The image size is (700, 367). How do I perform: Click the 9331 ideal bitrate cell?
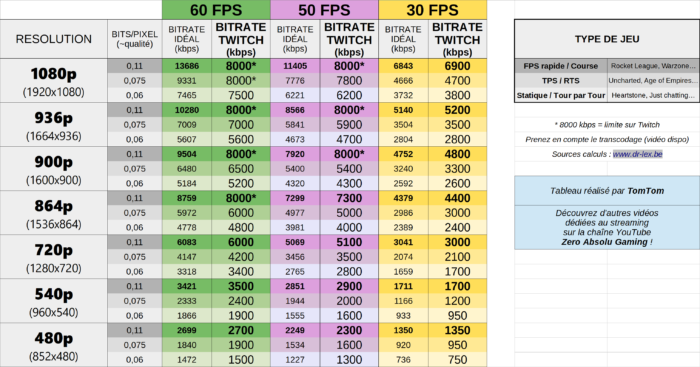point(187,81)
